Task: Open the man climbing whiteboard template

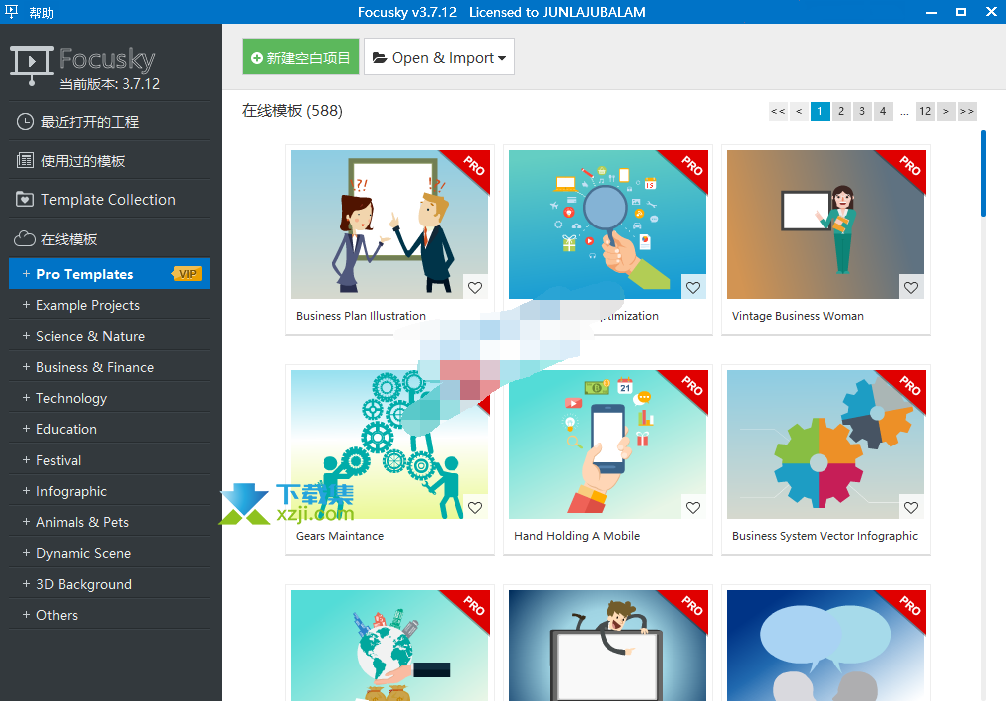Action: point(608,645)
